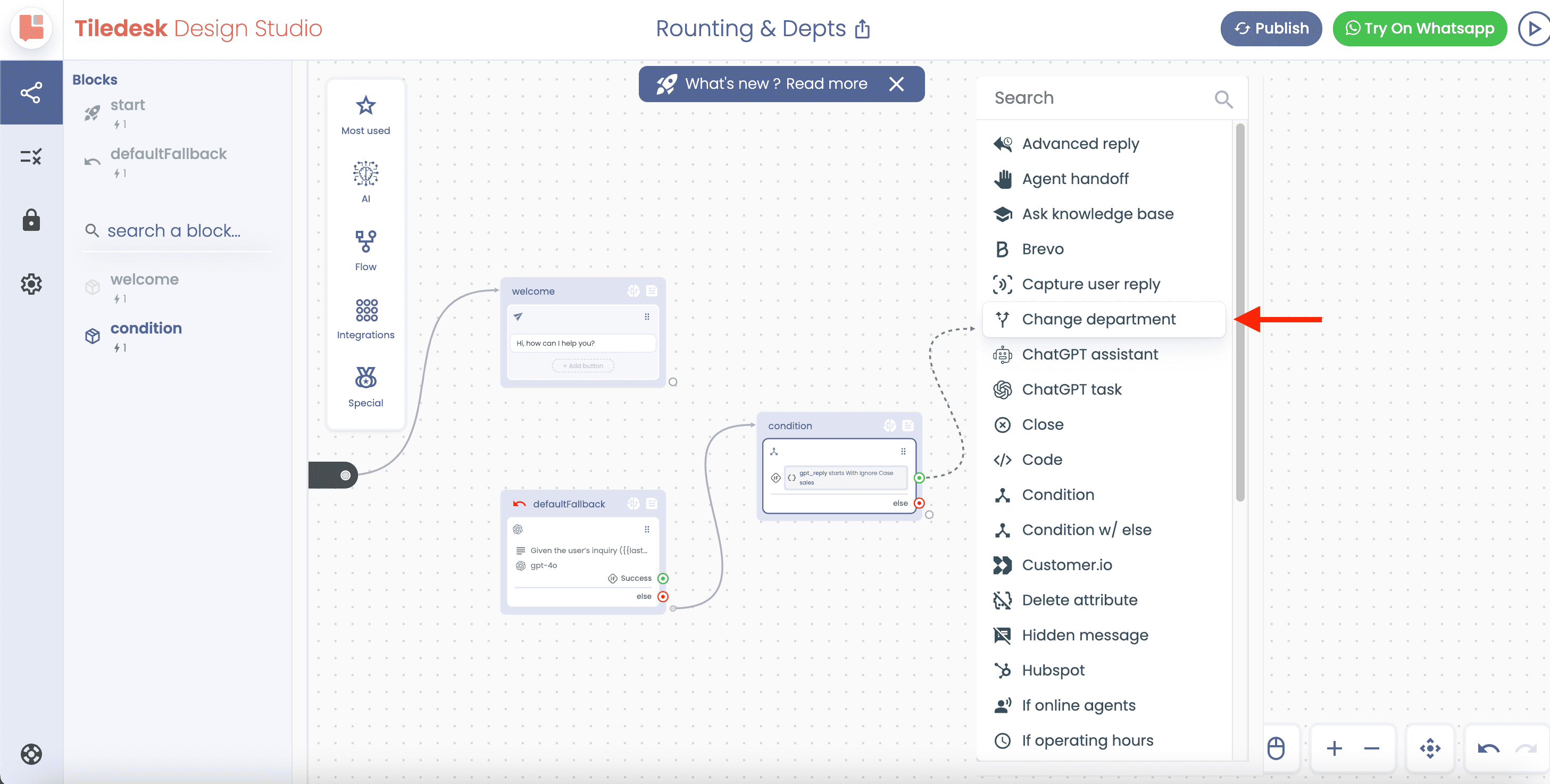Open the Flow actions category
This screenshot has width=1550, height=784.
365,251
